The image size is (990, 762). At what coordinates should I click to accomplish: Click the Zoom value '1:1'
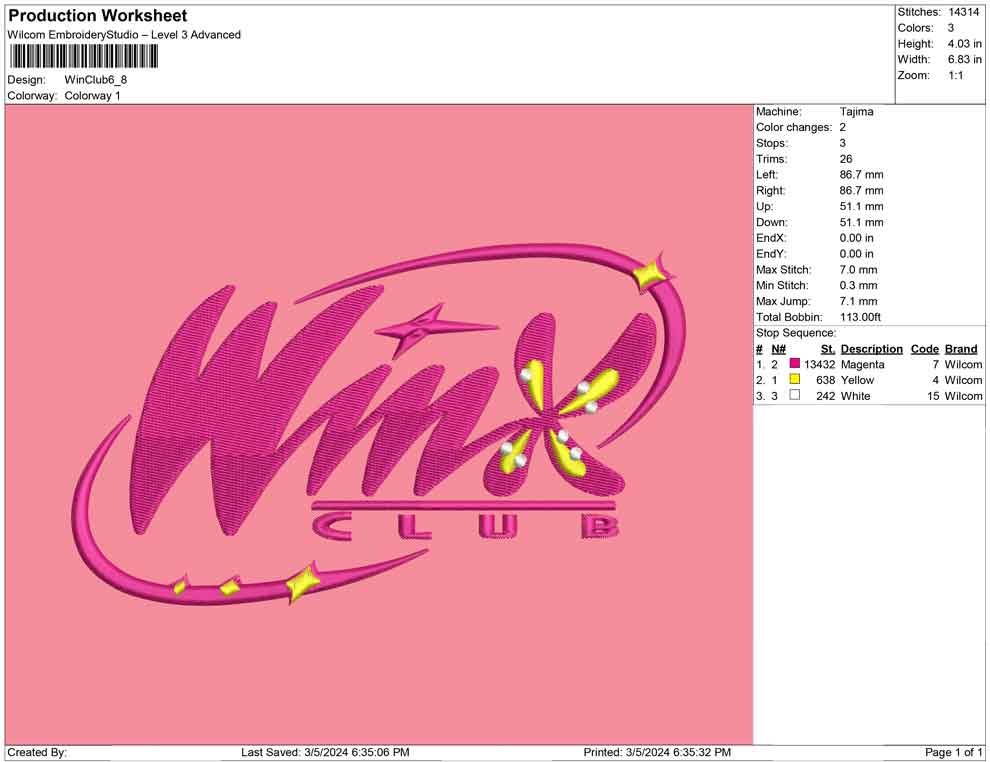pos(955,75)
